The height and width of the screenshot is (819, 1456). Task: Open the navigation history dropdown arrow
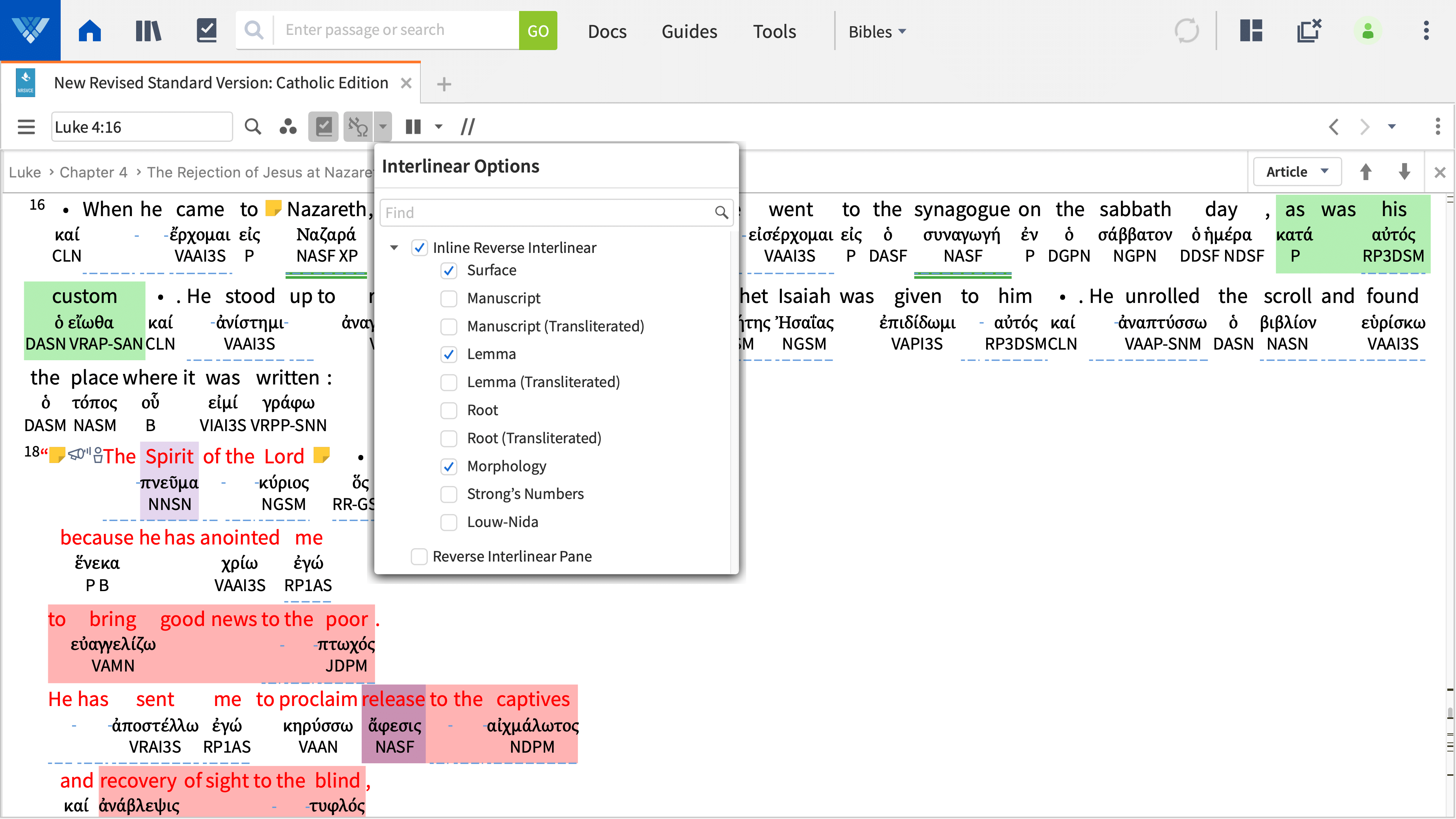click(x=1392, y=127)
